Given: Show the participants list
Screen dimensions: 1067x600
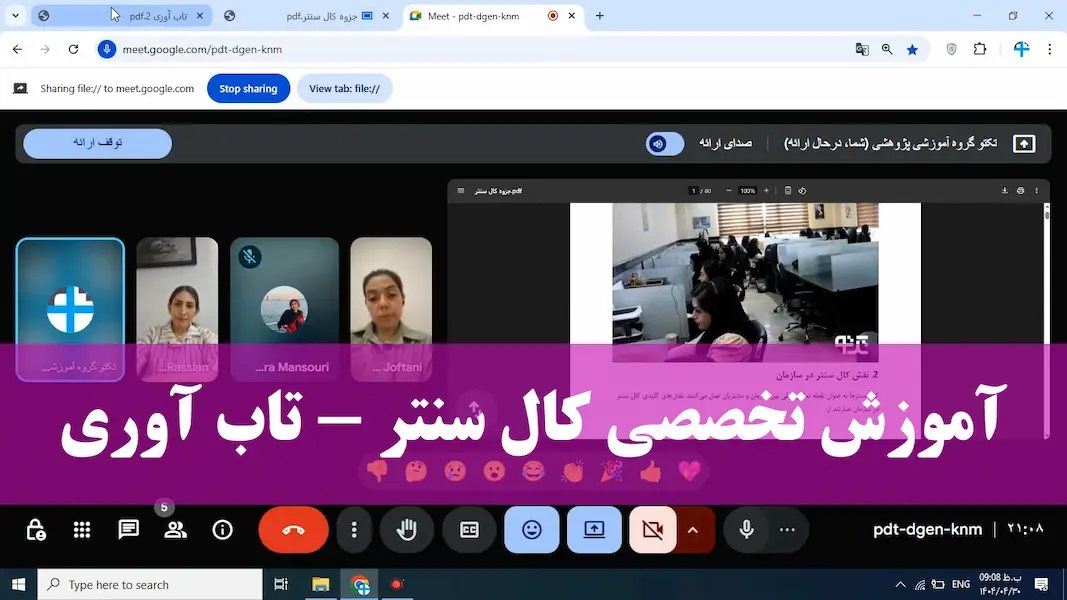Looking at the screenshot, I should [x=175, y=530].
